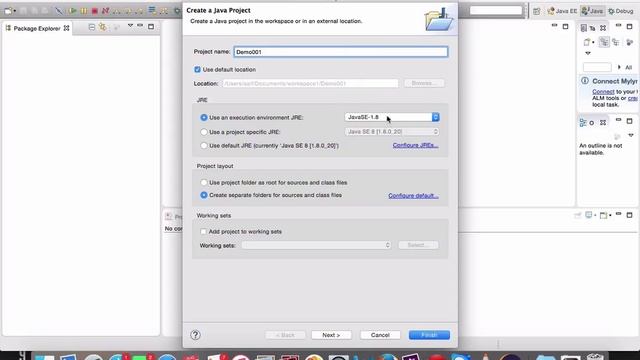Enable Add project to working sets
Viewport: 640px width, 360px height.
[x=203, y=231]
